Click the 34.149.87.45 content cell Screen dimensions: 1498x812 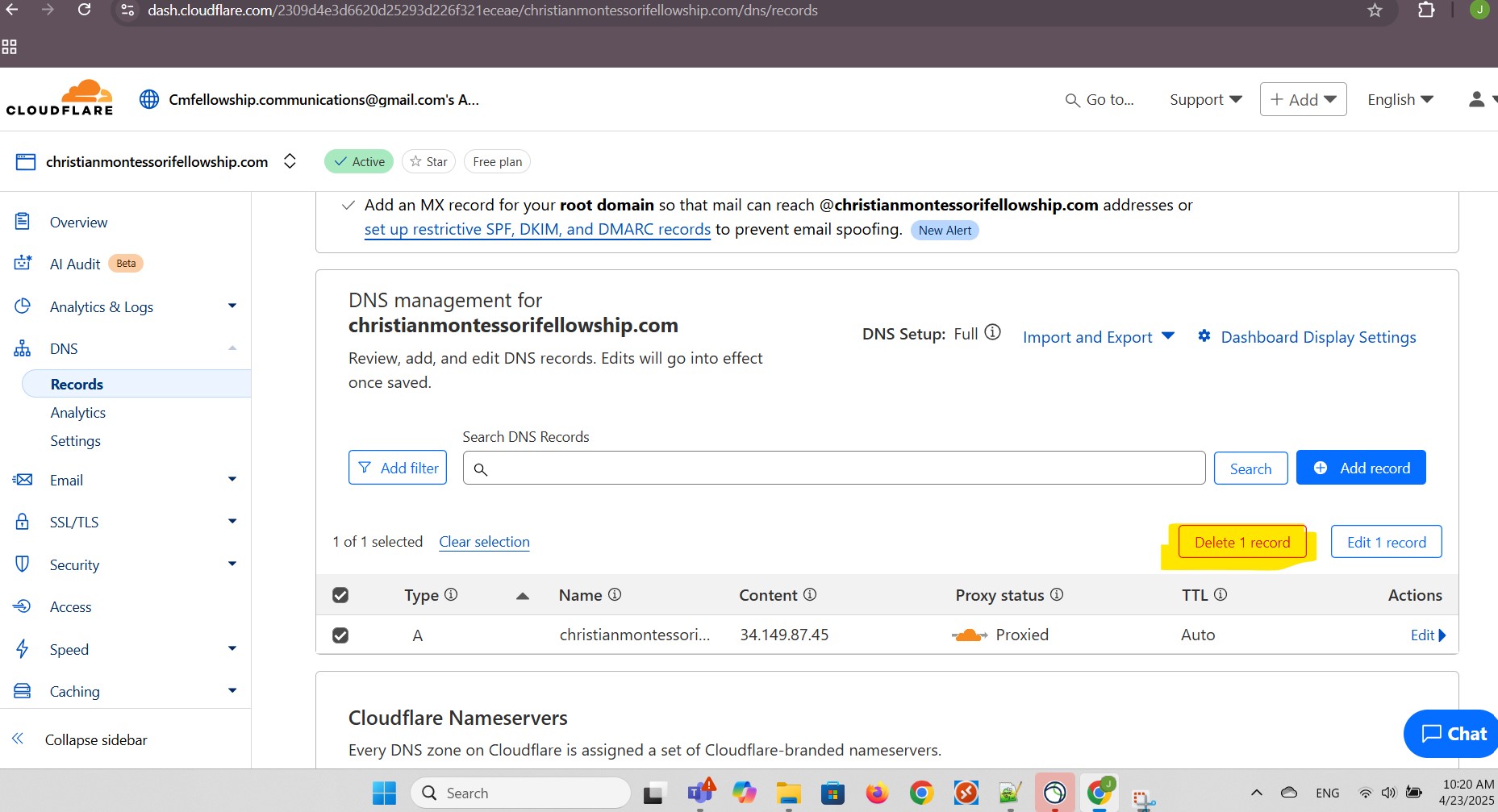coord(784,635)
